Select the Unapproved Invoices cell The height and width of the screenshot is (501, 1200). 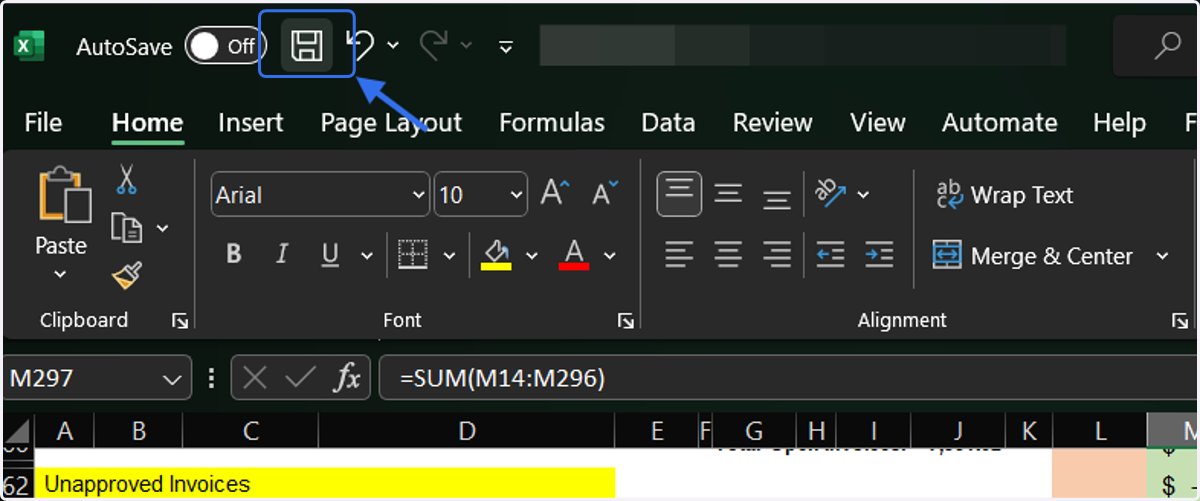click(x=325, y=484)
